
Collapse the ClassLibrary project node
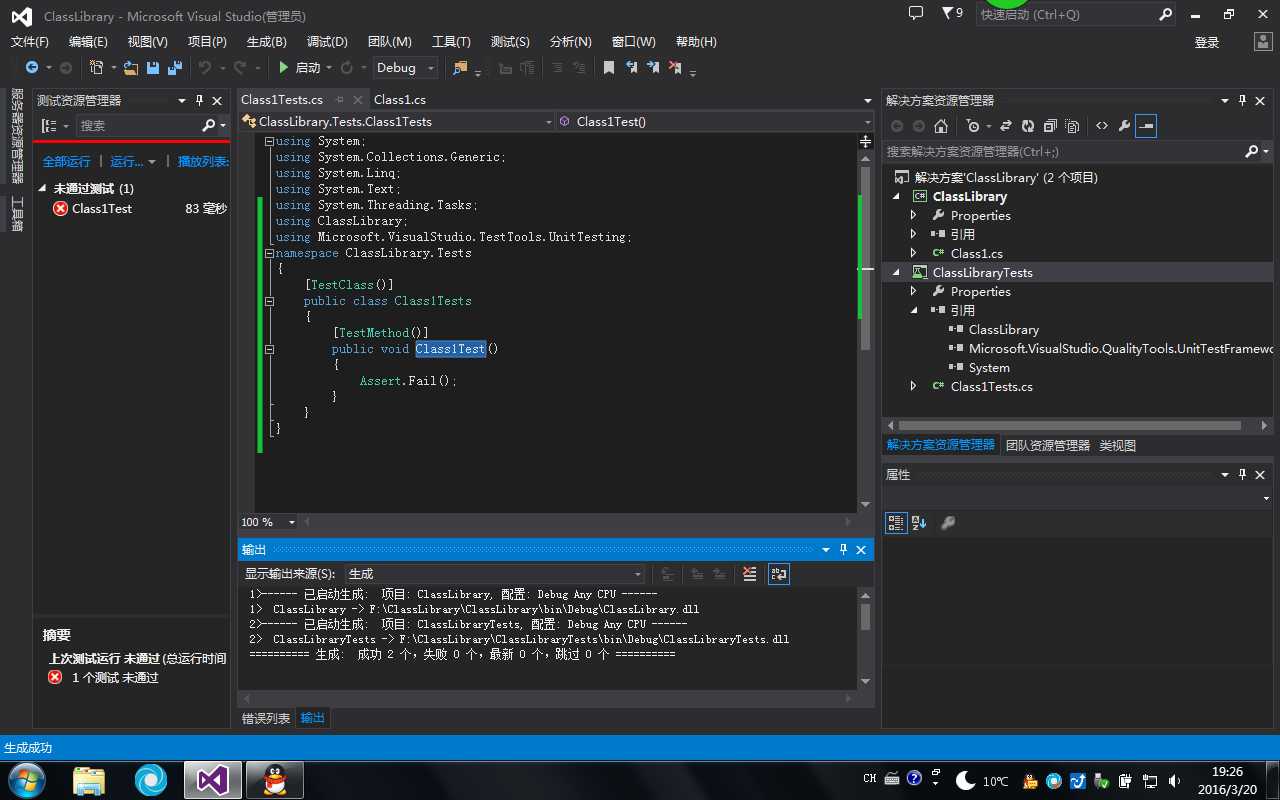pos(895,197)
